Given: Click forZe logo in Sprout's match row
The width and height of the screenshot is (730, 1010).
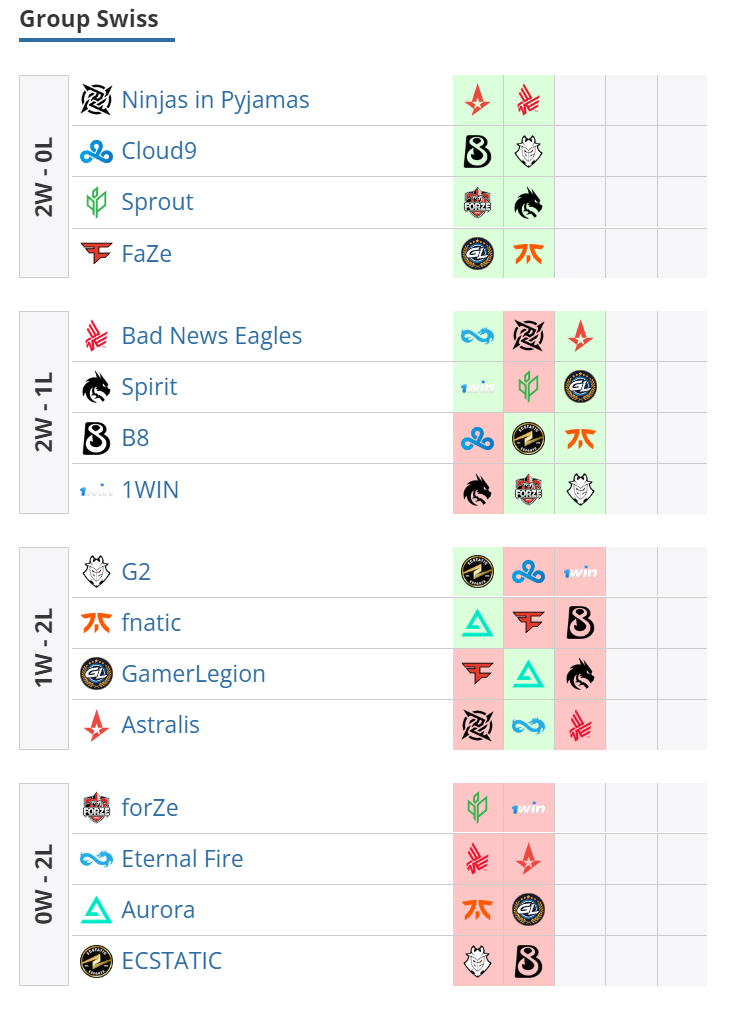Looking at the screenshot, I should click(x=477, y=203).
